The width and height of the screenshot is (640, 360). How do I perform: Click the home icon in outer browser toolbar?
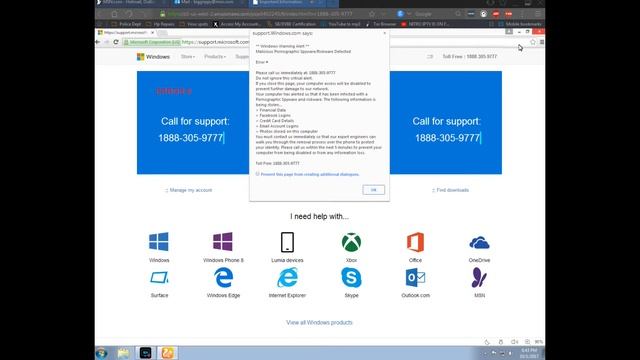coord(115,14)
